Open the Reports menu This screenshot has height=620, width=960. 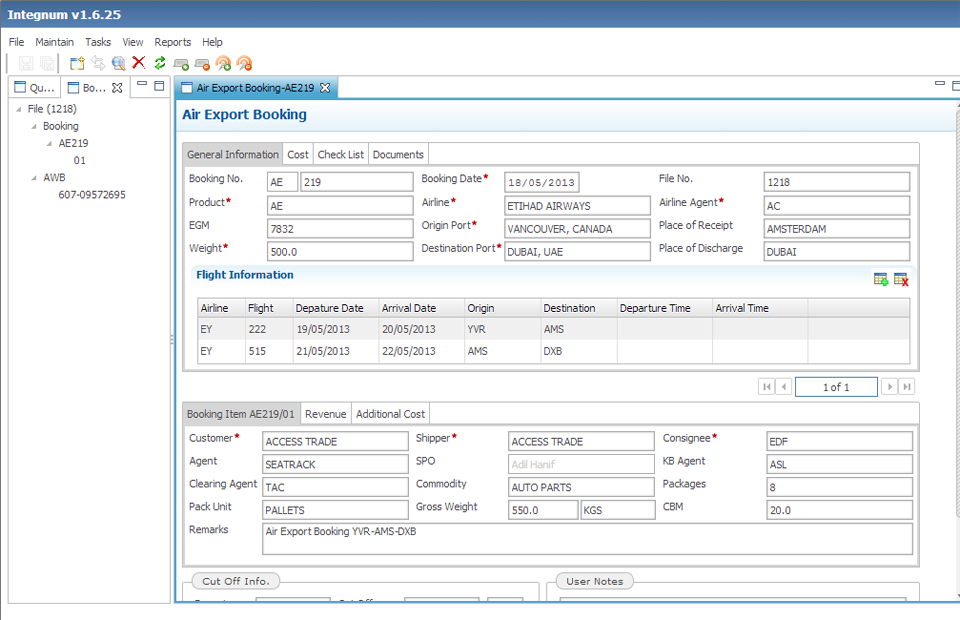coord(172,42)
